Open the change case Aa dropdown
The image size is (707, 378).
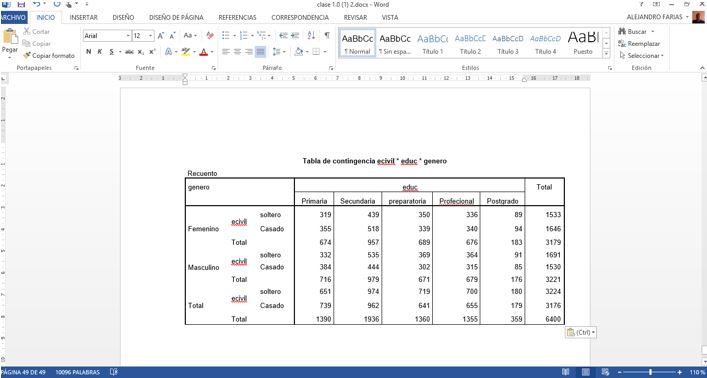click(190, 36)
